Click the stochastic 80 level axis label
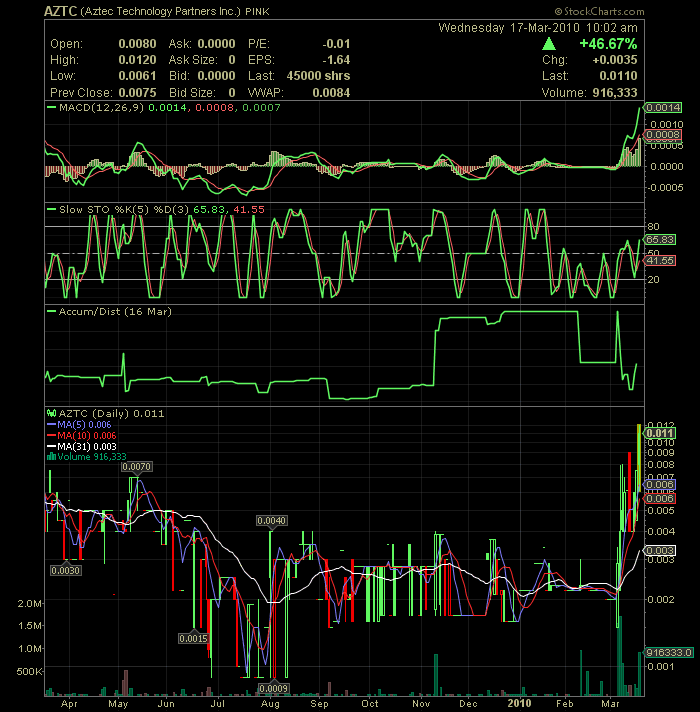 point(653,226)
